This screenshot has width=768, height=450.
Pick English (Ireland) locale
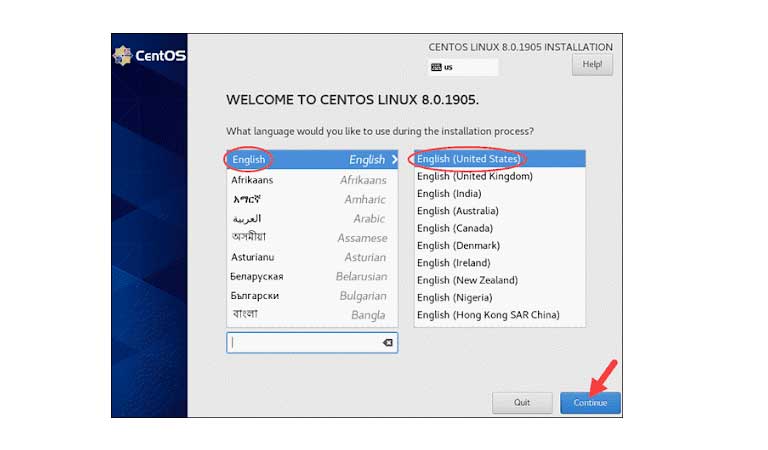[500, 263]
